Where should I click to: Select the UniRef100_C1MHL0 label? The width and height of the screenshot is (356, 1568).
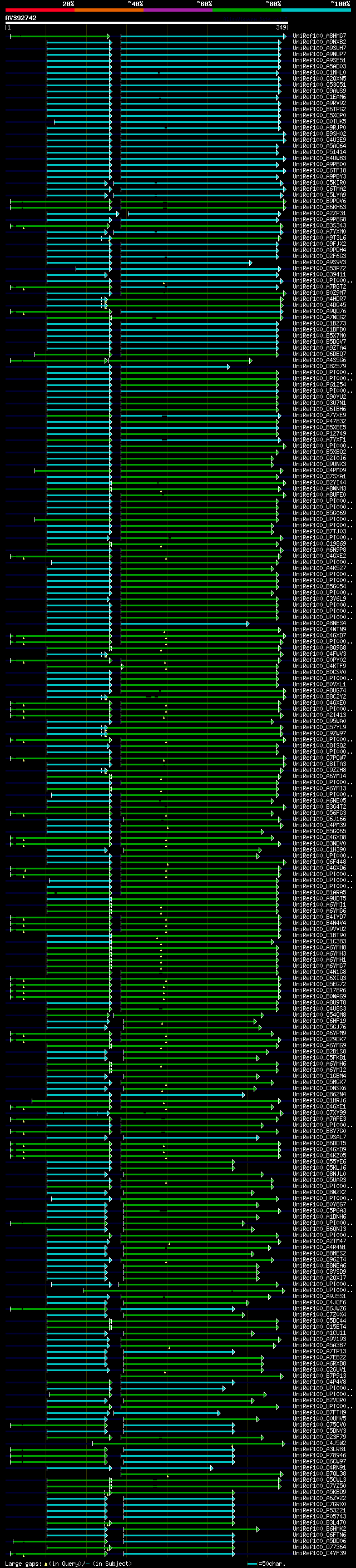(319, 72)
